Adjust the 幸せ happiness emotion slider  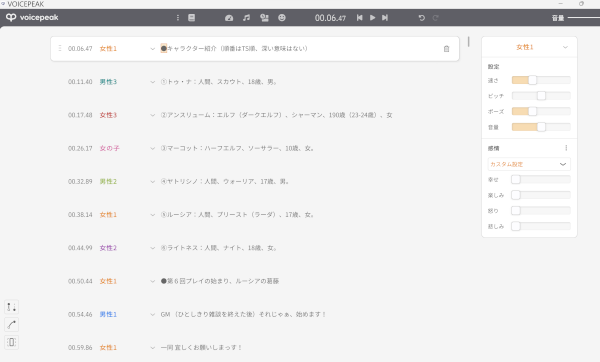(541, 179)
